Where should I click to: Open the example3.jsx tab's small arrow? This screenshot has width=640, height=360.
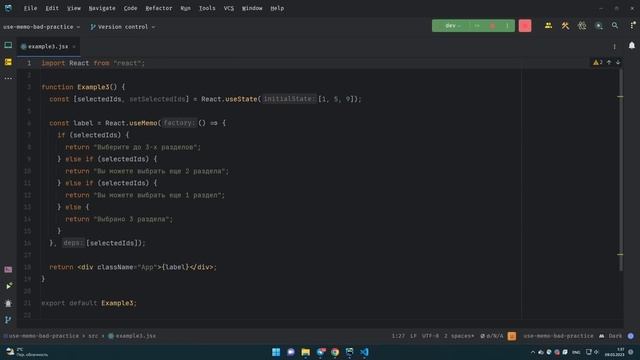(x=74, y=47)
